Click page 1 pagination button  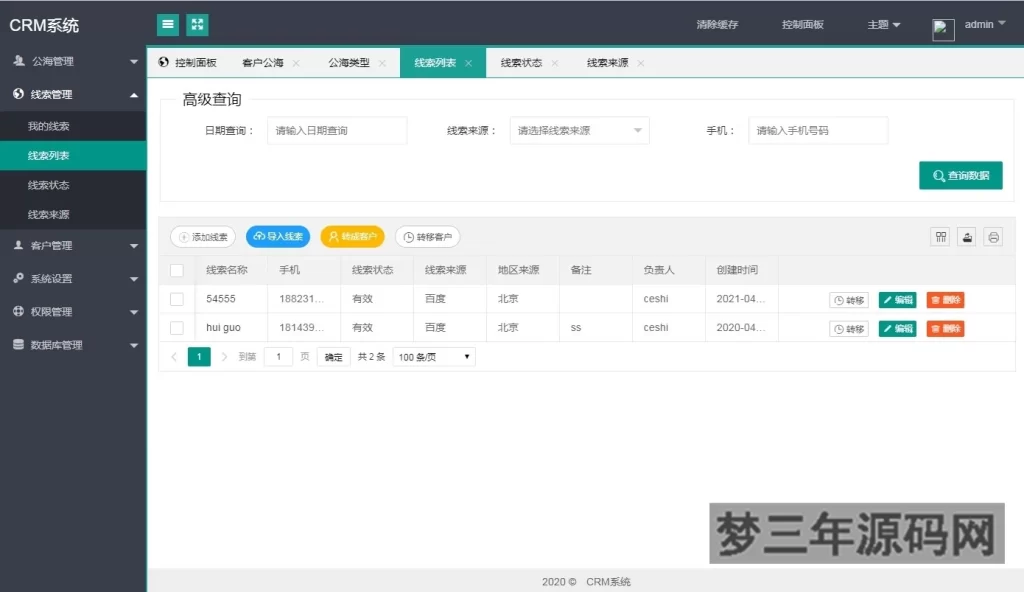[x=199, y=357]
